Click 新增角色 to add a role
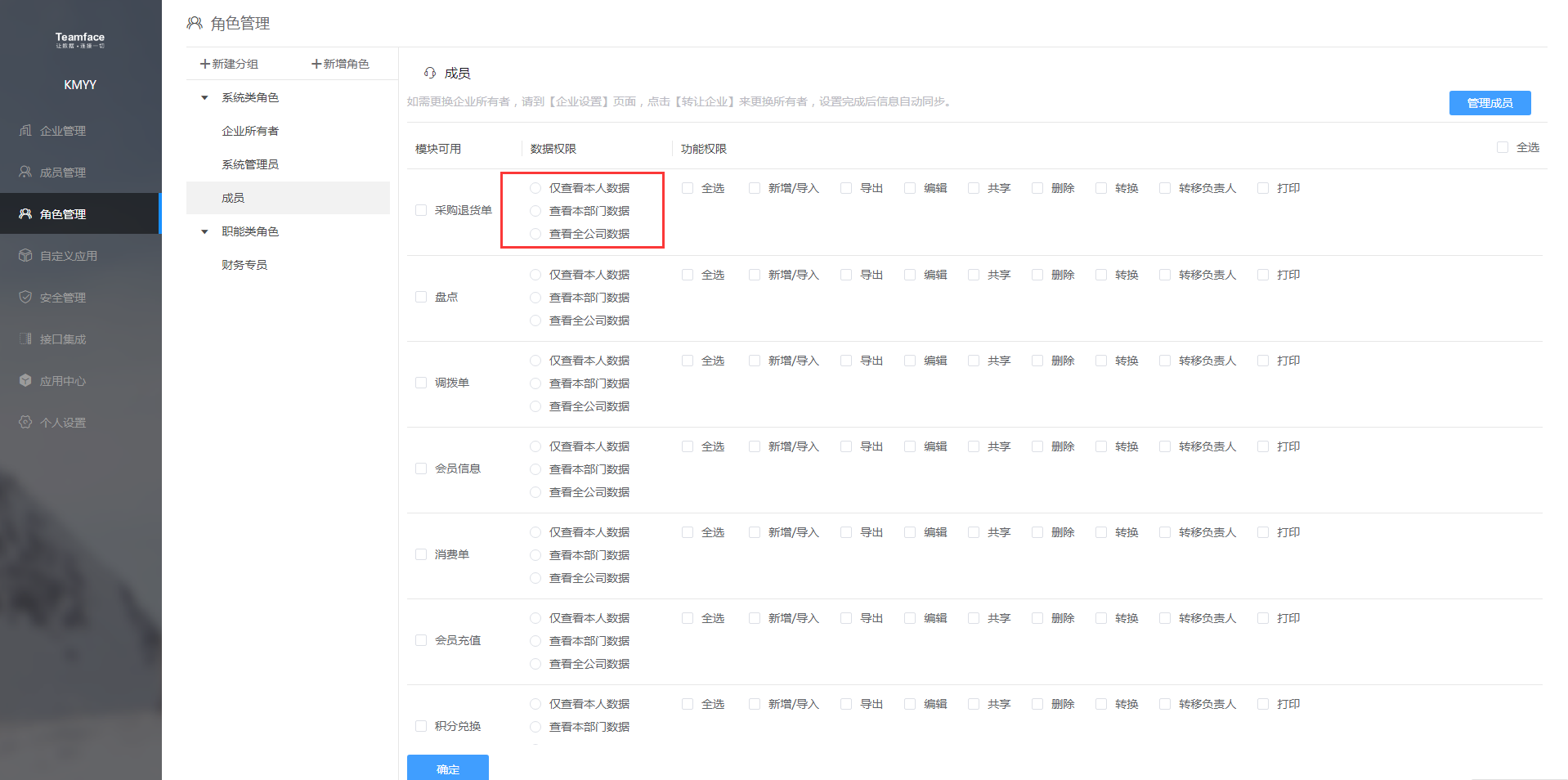Screen dimensions: 1568x780 point(340,64)
